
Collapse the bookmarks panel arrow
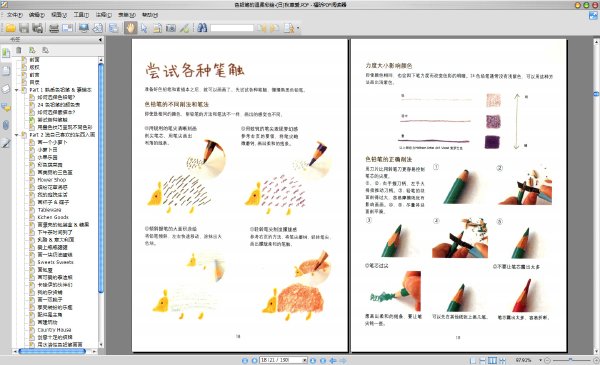click(100, 39)
